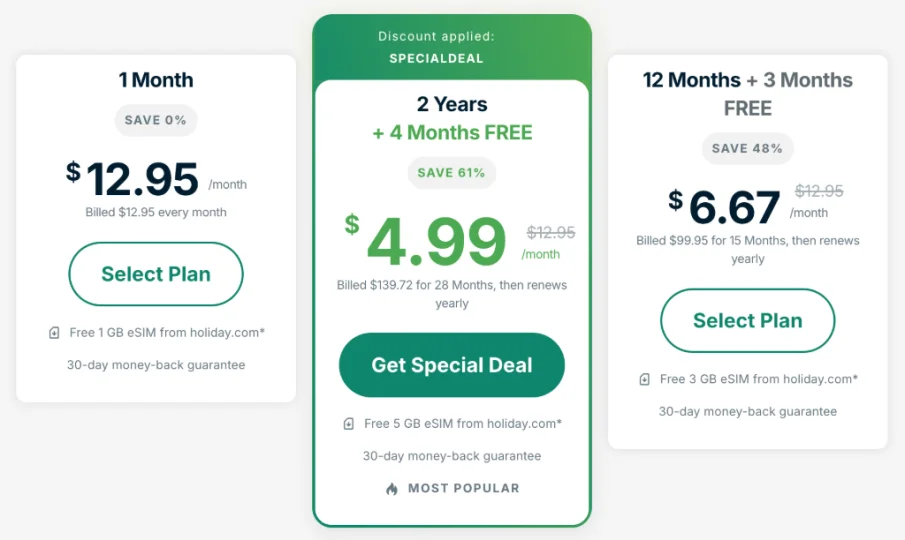Click the MOST POPULAR label
Screen dimensions: 905x540
click(464, 488)
